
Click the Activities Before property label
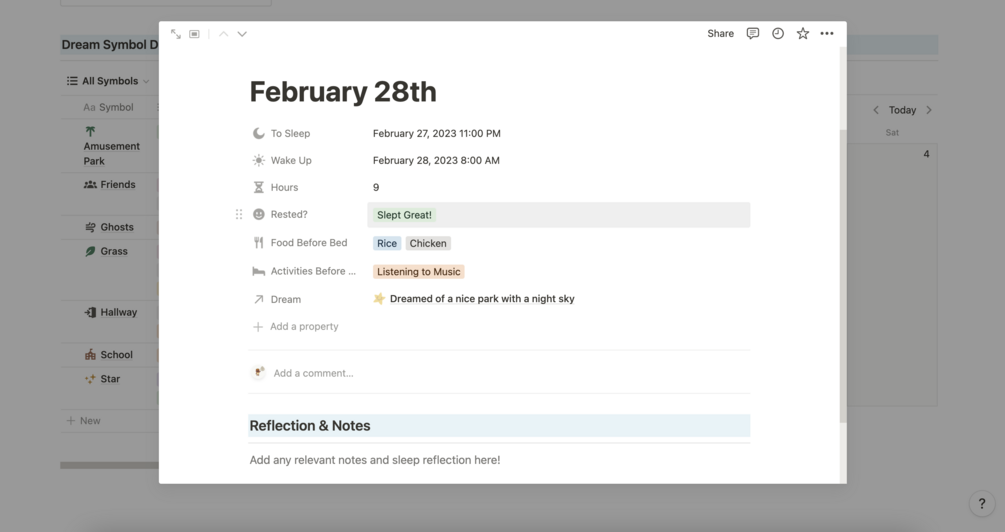tap(312, 271)
